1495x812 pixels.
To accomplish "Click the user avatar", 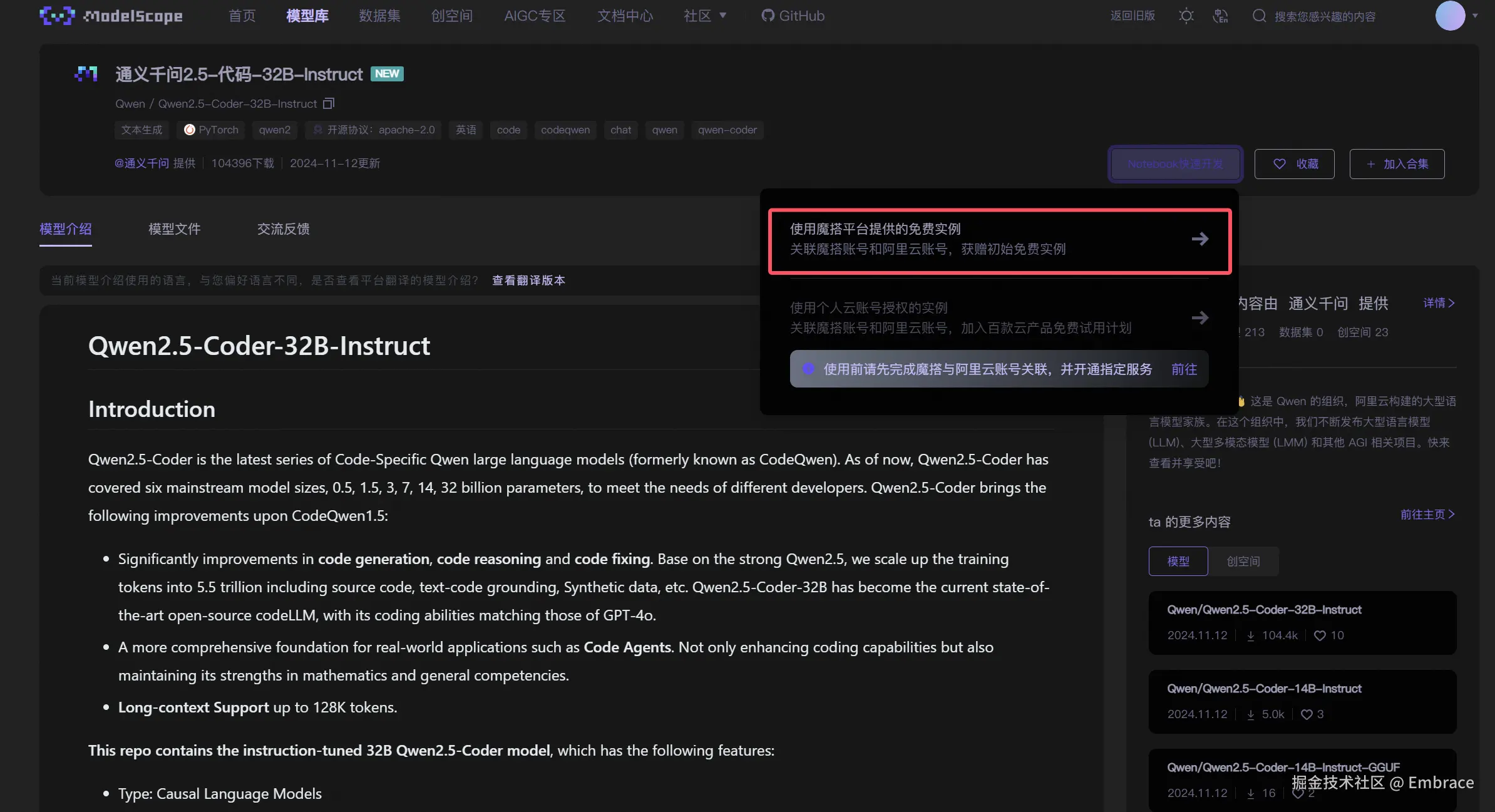I will [x=1449, y=16].
